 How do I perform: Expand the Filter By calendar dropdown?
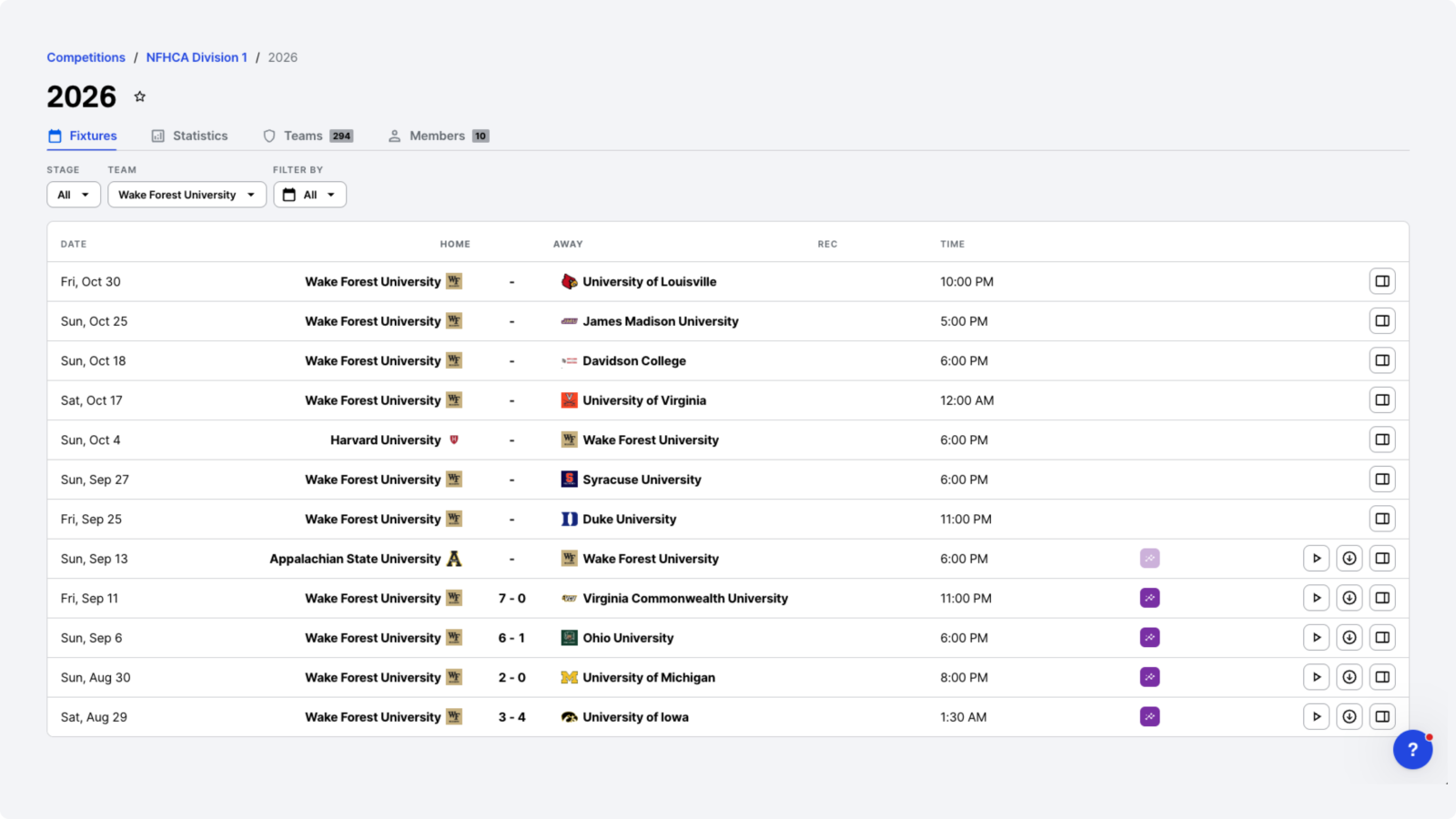(309, 195)
